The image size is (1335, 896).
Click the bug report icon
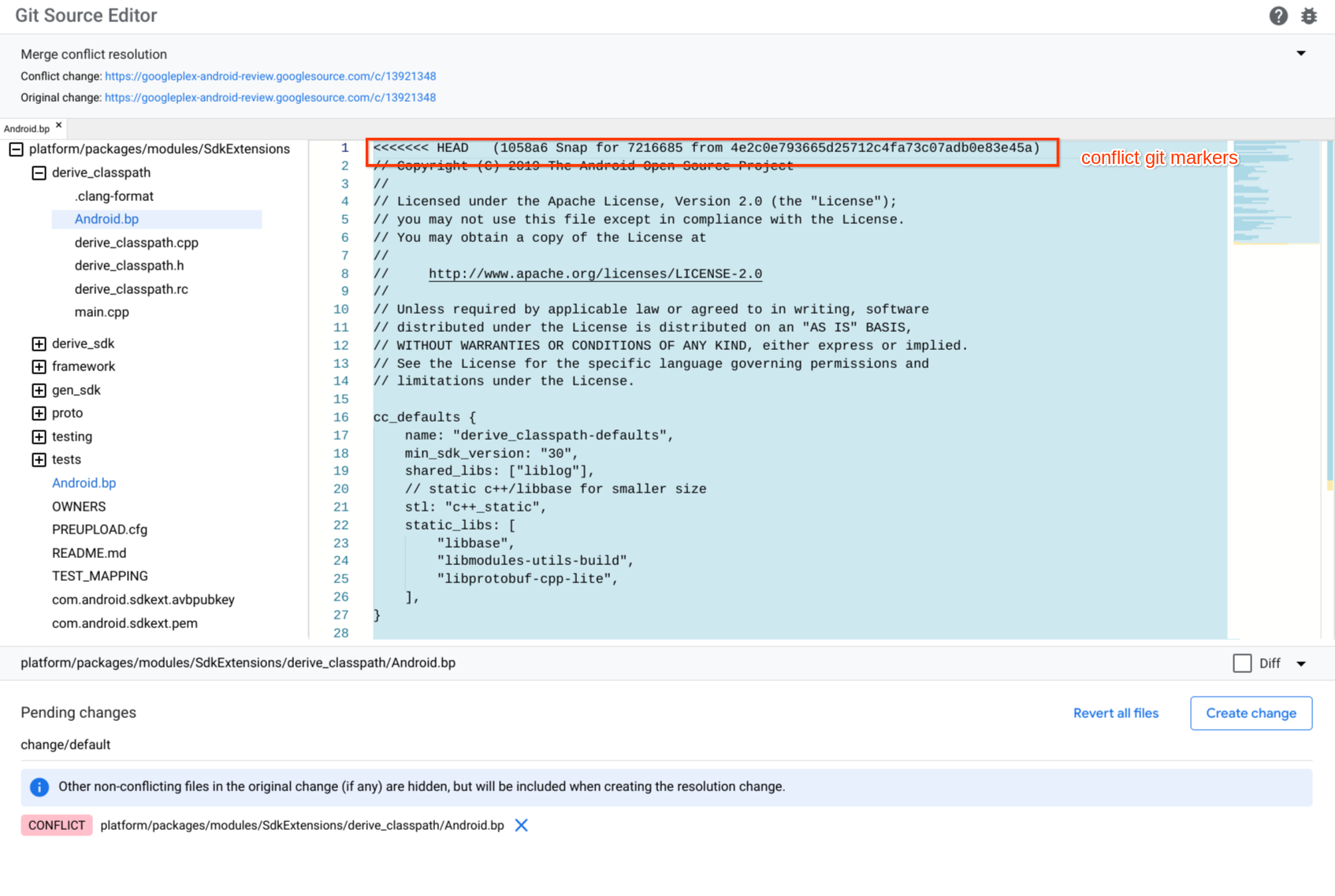click(1309, 16)
